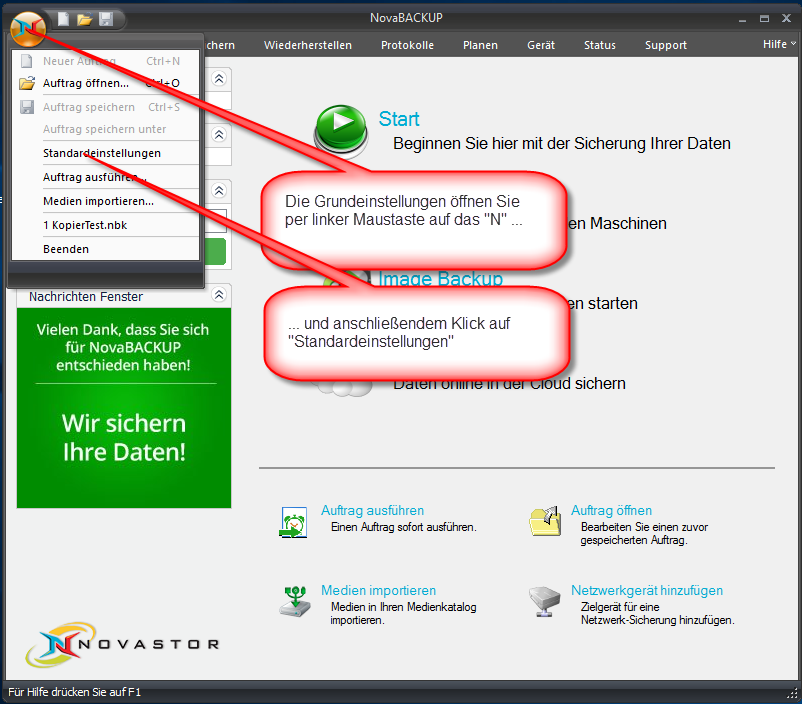Viewport: 802px width, 704px height.
Task: Open the Support tab
Action: tap(666, 45)
